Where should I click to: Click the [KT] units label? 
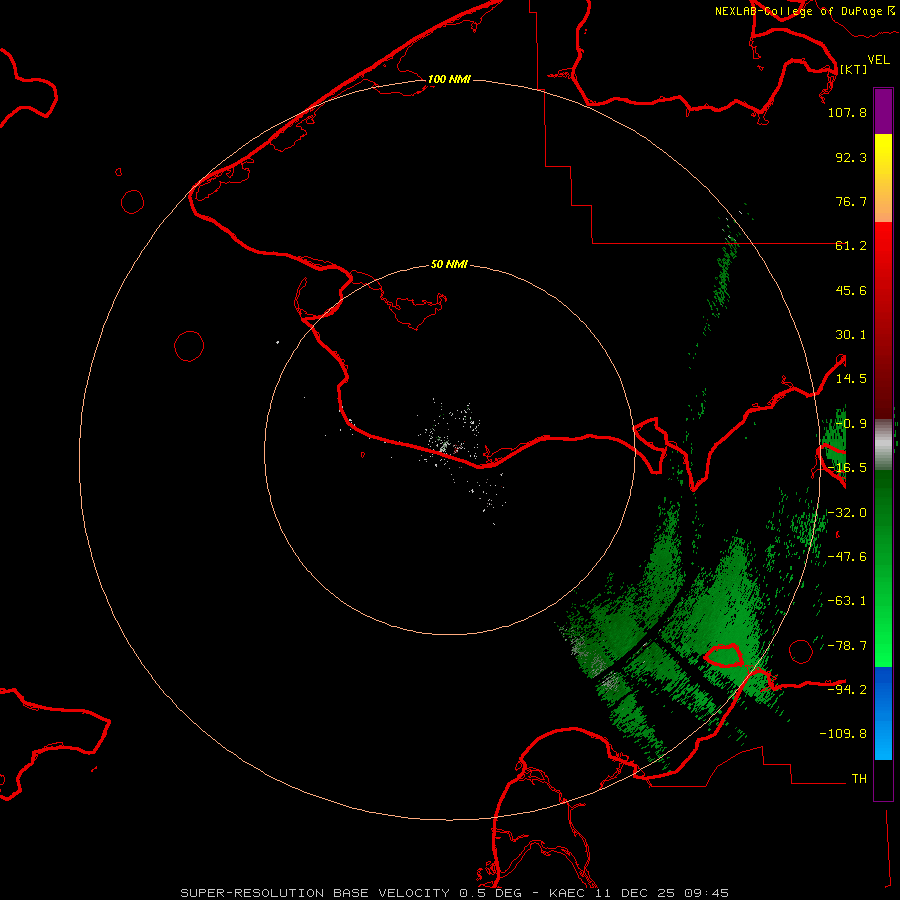tap(854, 69)
